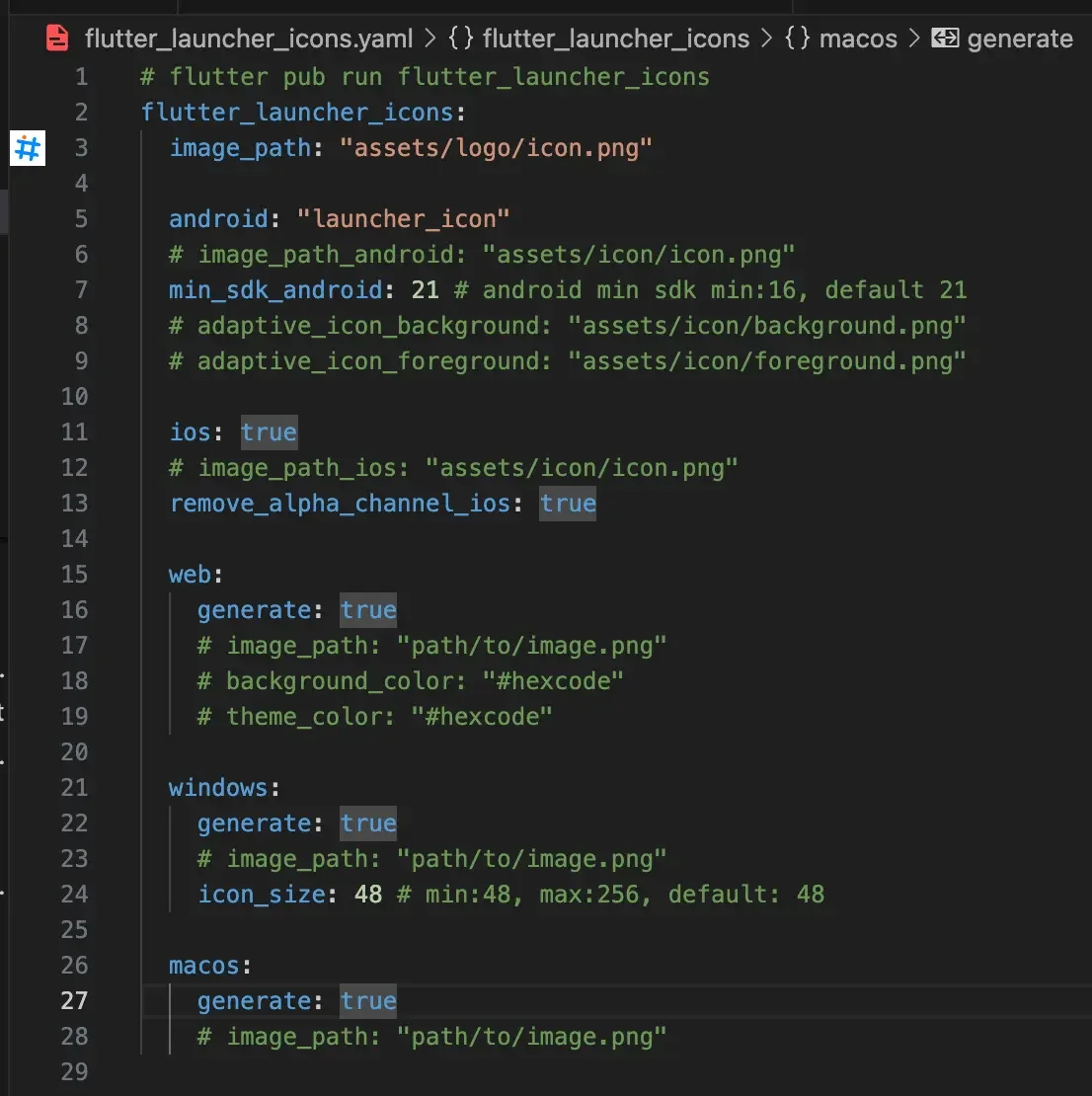Click the key "windows:" on line 21
1092x1096 pixels.
(x=224, y=788)
